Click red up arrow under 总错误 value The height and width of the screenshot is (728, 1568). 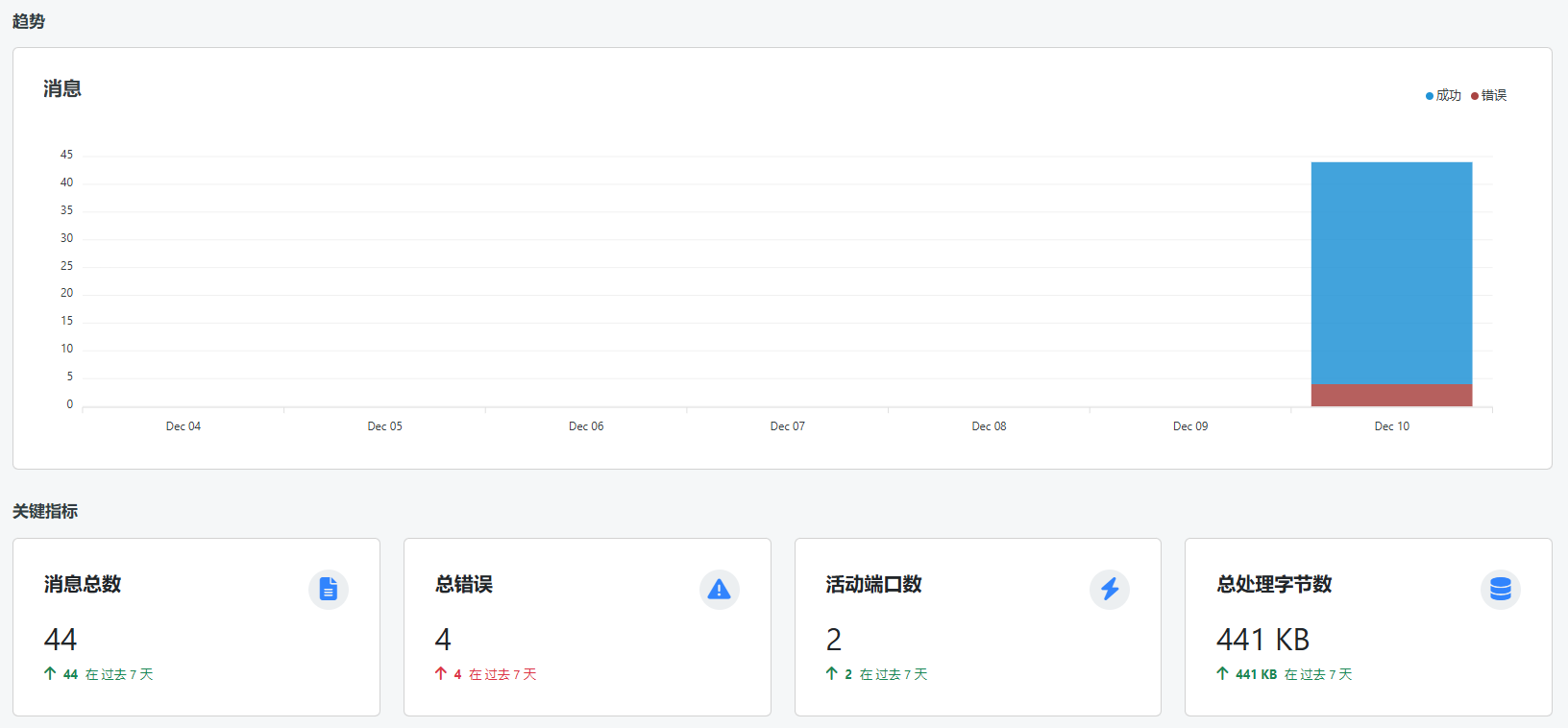(441, 674)
